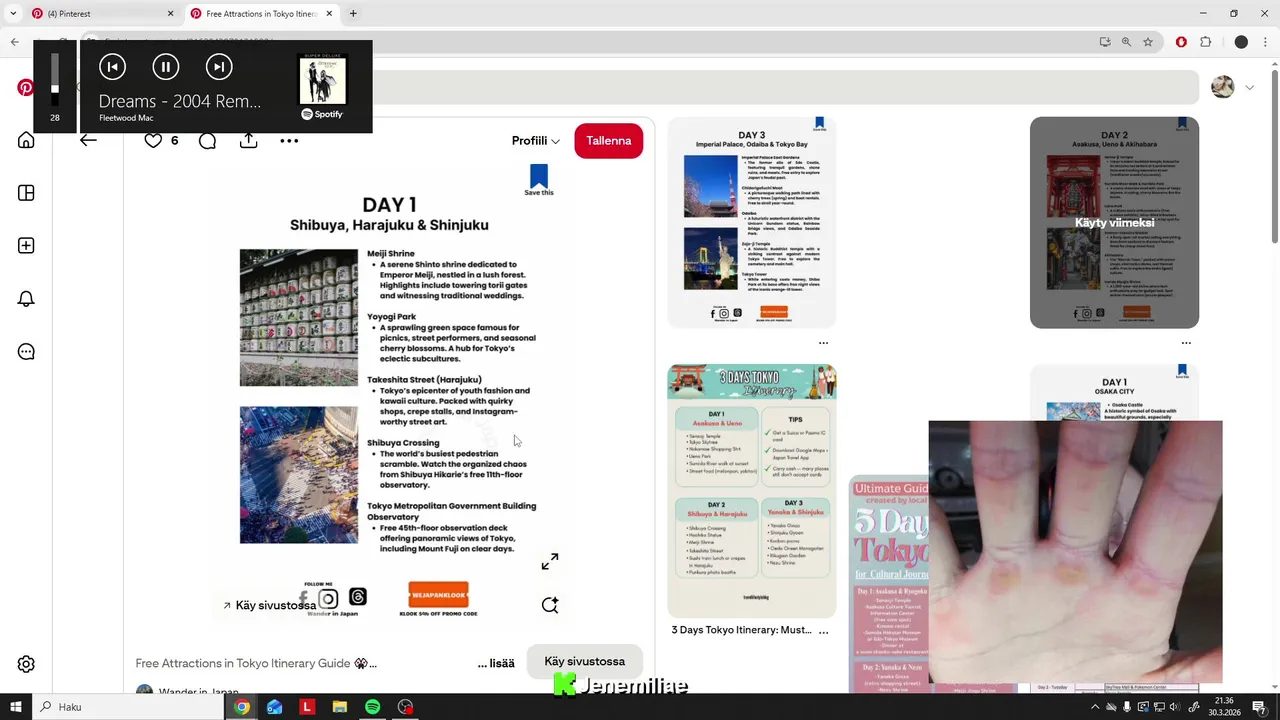Open the red browser extension icon

tap(1181, 42)
